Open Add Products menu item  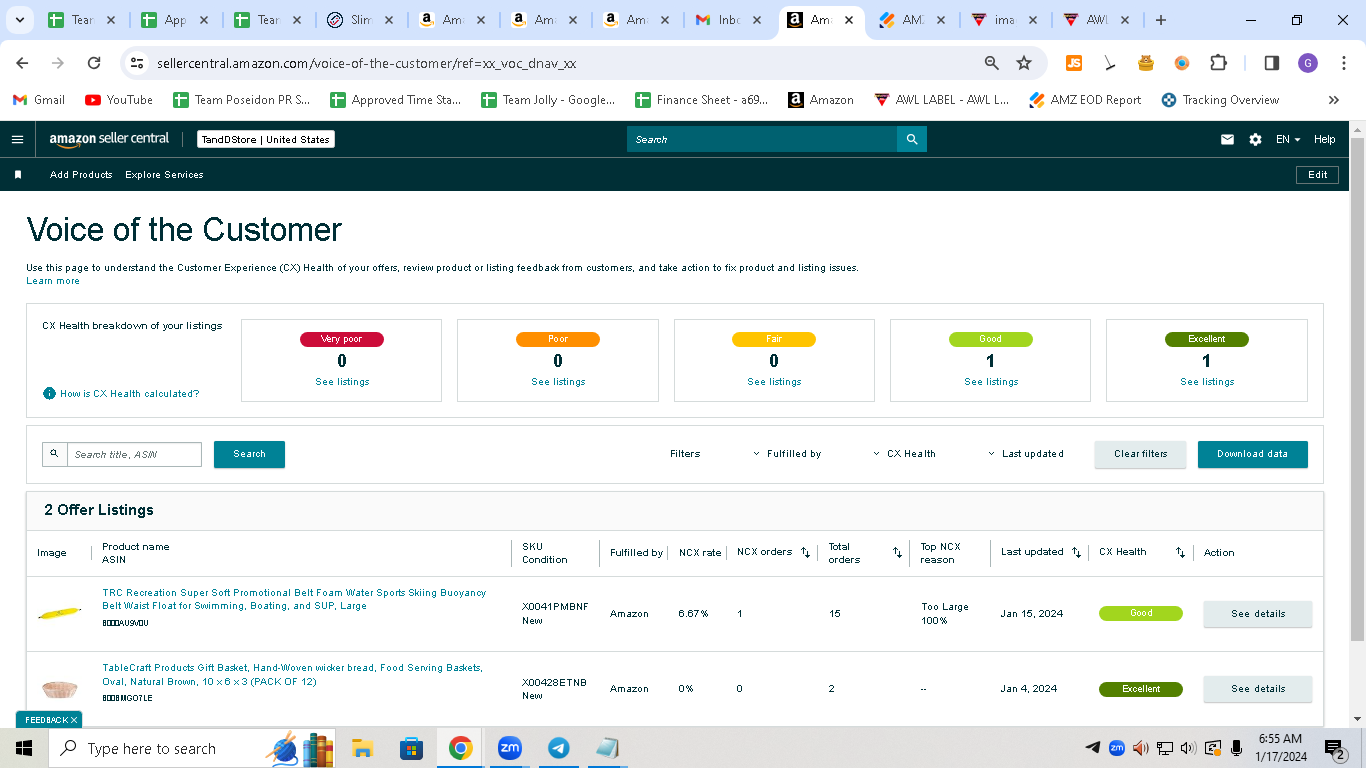pyautogui.click(x=81, y=175)
